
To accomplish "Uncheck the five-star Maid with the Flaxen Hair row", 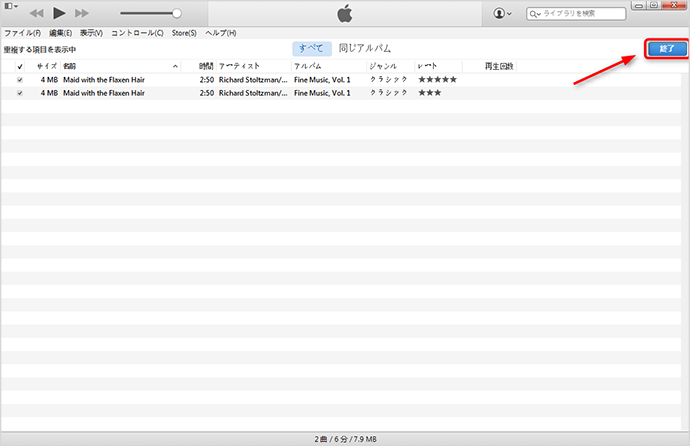I will 20,80.
